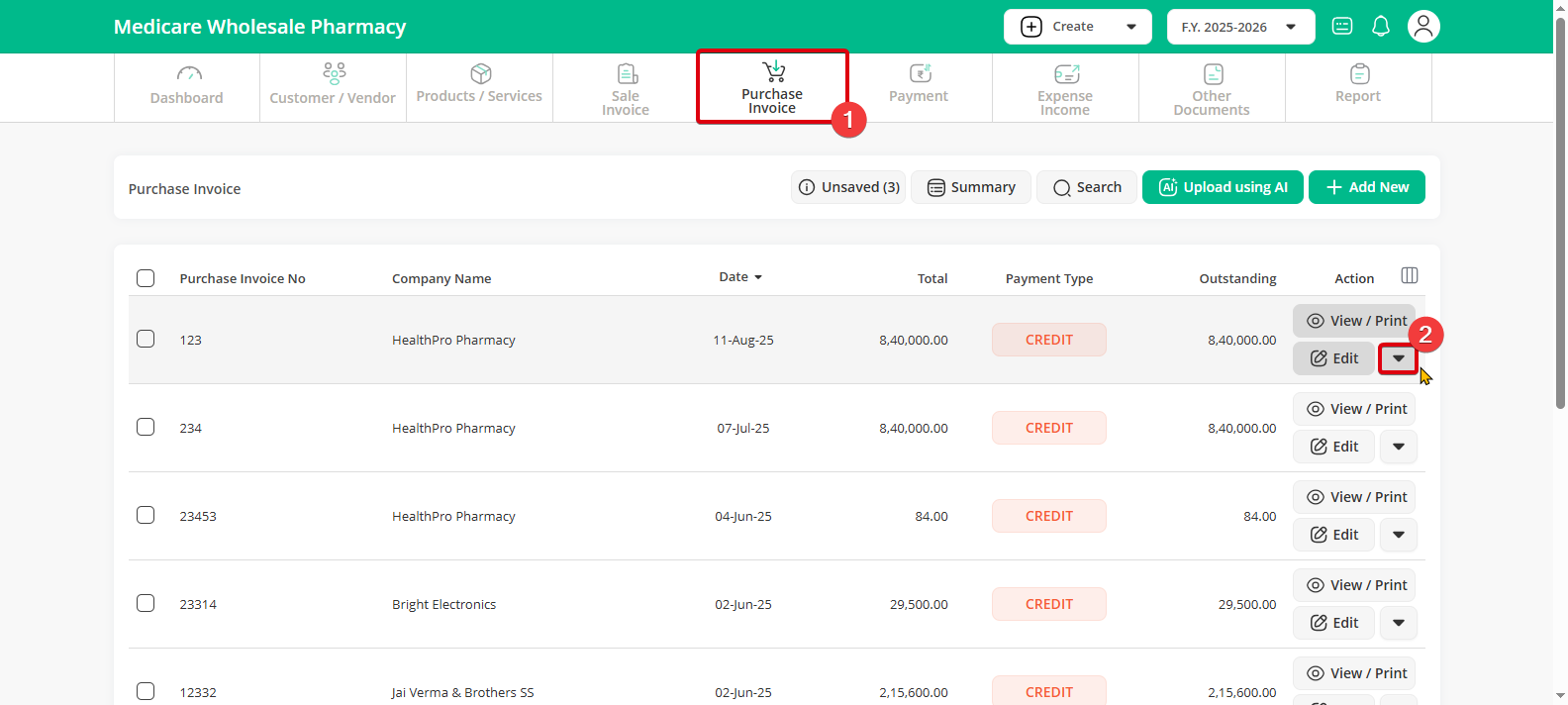Sort the table by Date column
The height and width of the screenshot is (705, 1568).
739,277
